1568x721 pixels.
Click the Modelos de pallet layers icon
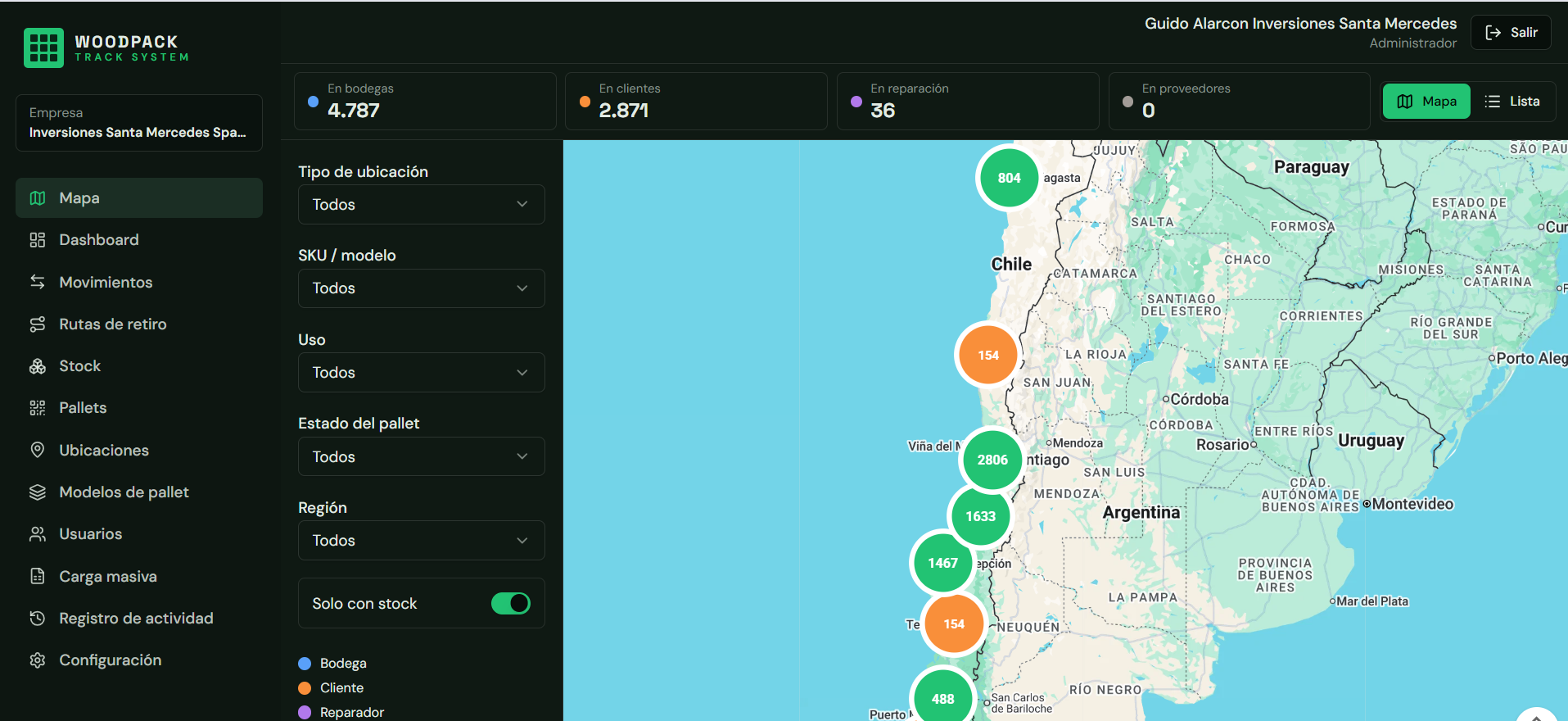point(38,492)
